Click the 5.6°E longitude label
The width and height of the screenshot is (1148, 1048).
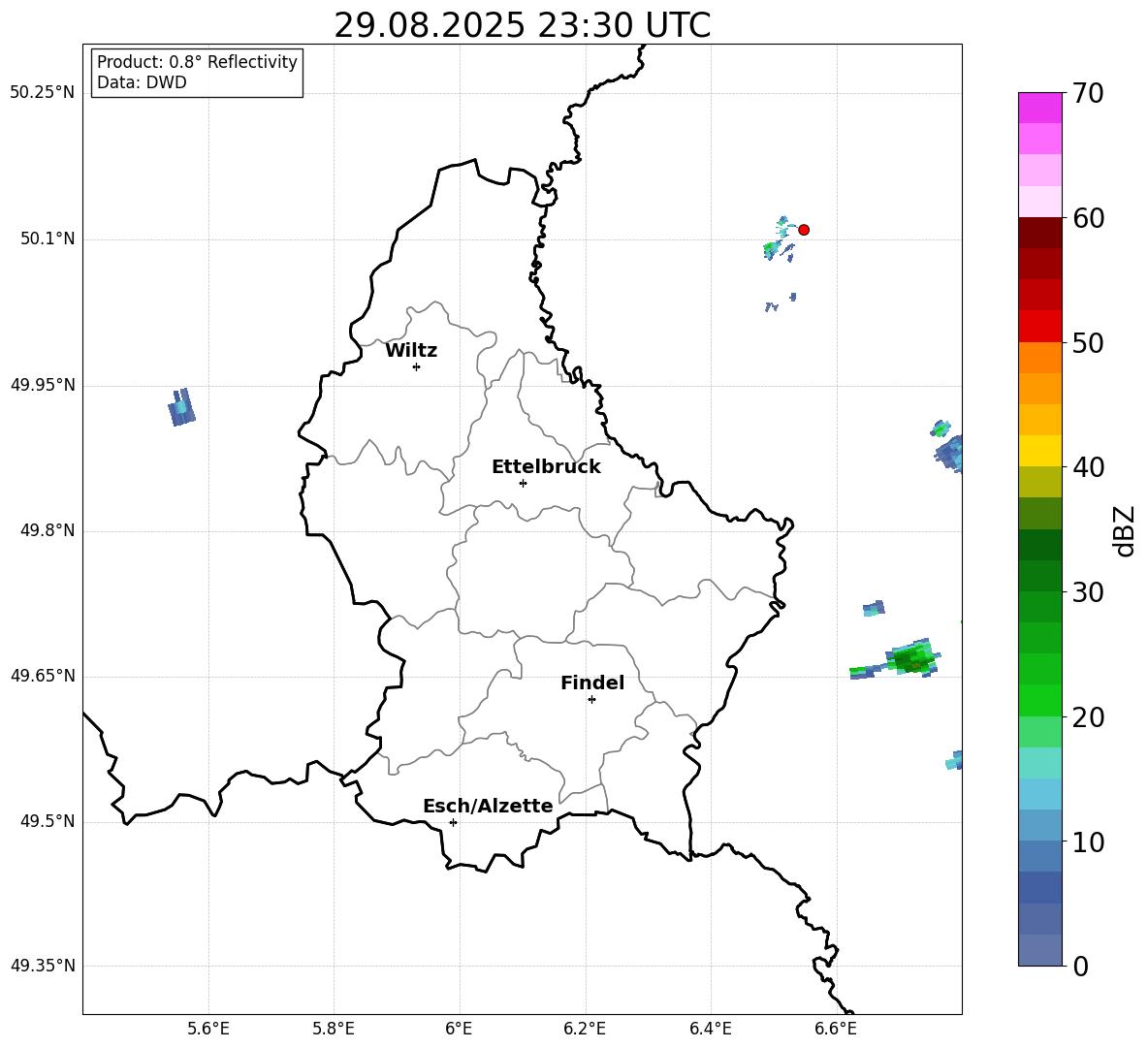pyautogui.click(x=208, y=1029)
